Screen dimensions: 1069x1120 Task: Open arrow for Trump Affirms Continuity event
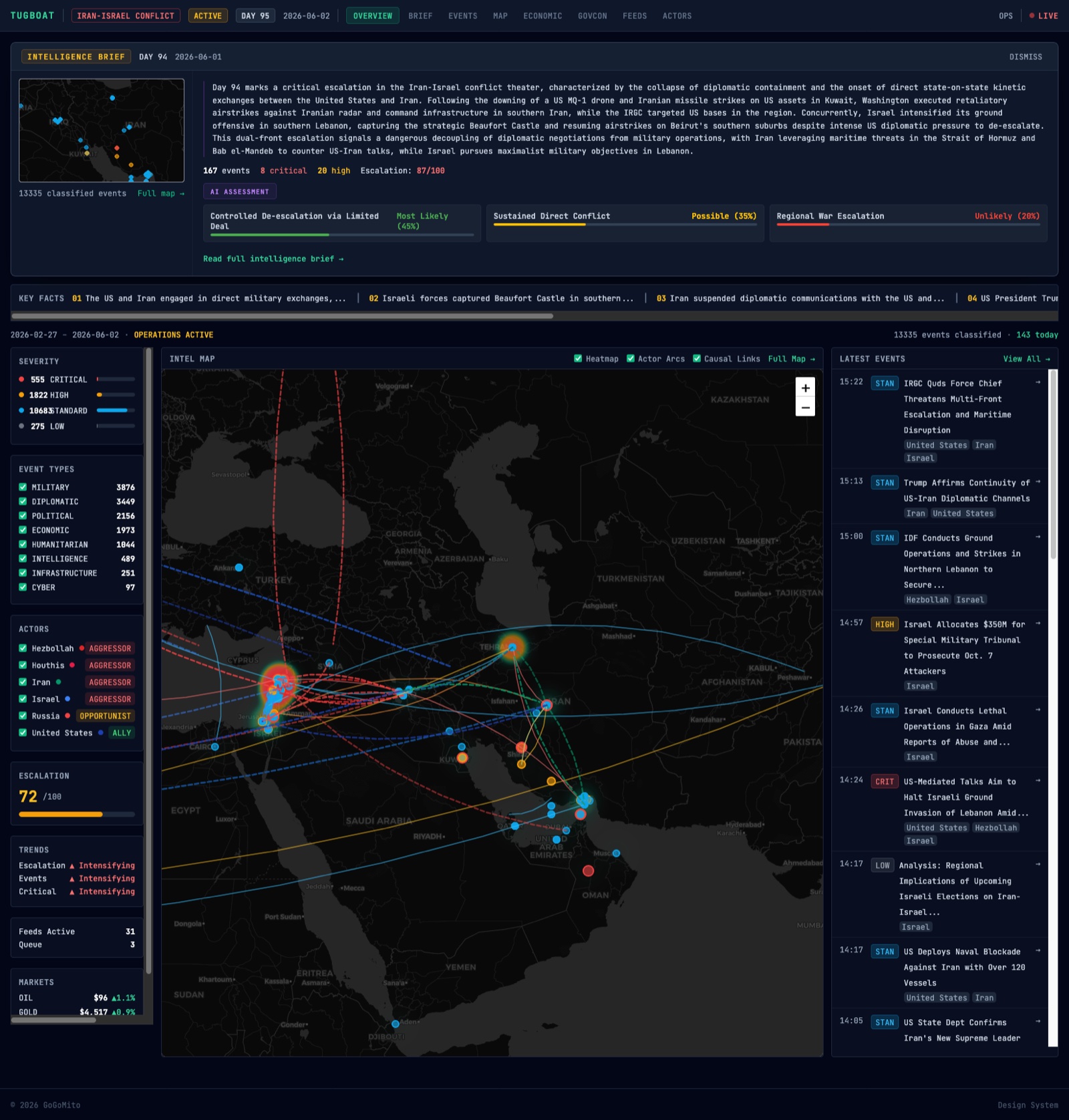pyautogui.click(x=1038, y=482)
